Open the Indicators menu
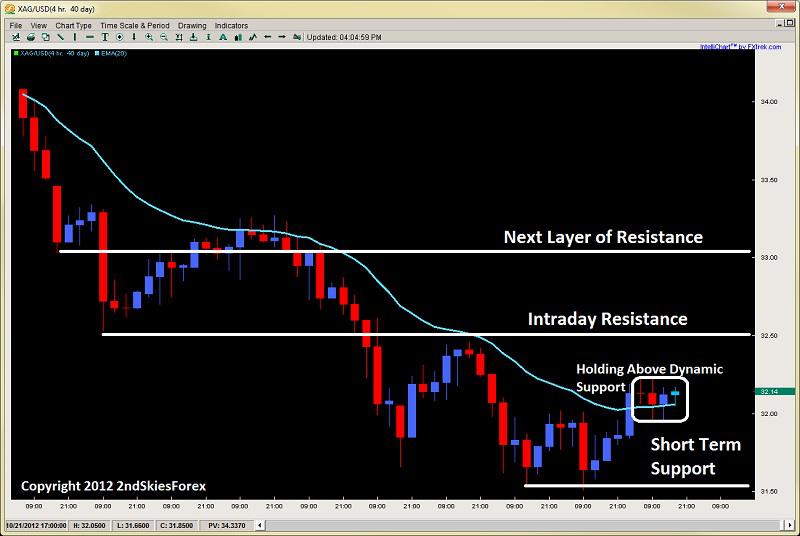The width and height of the screenshot is (800, 536). [x=231, y=25]
